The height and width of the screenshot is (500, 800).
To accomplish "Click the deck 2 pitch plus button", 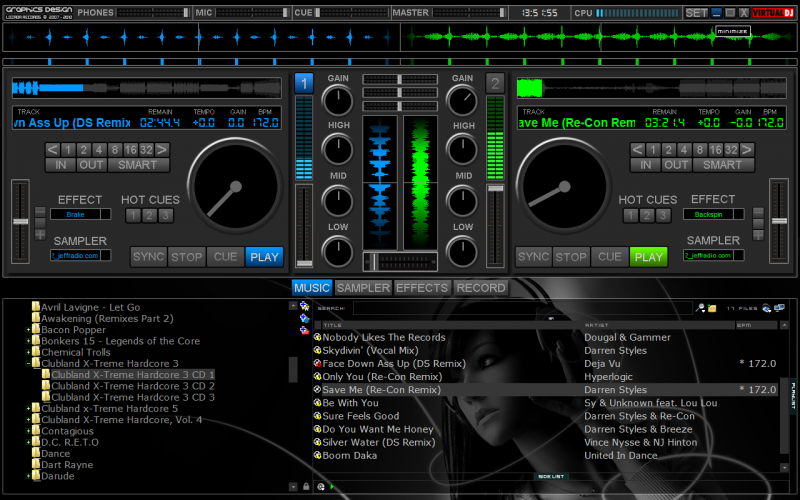I will click(x=758, y=235).
